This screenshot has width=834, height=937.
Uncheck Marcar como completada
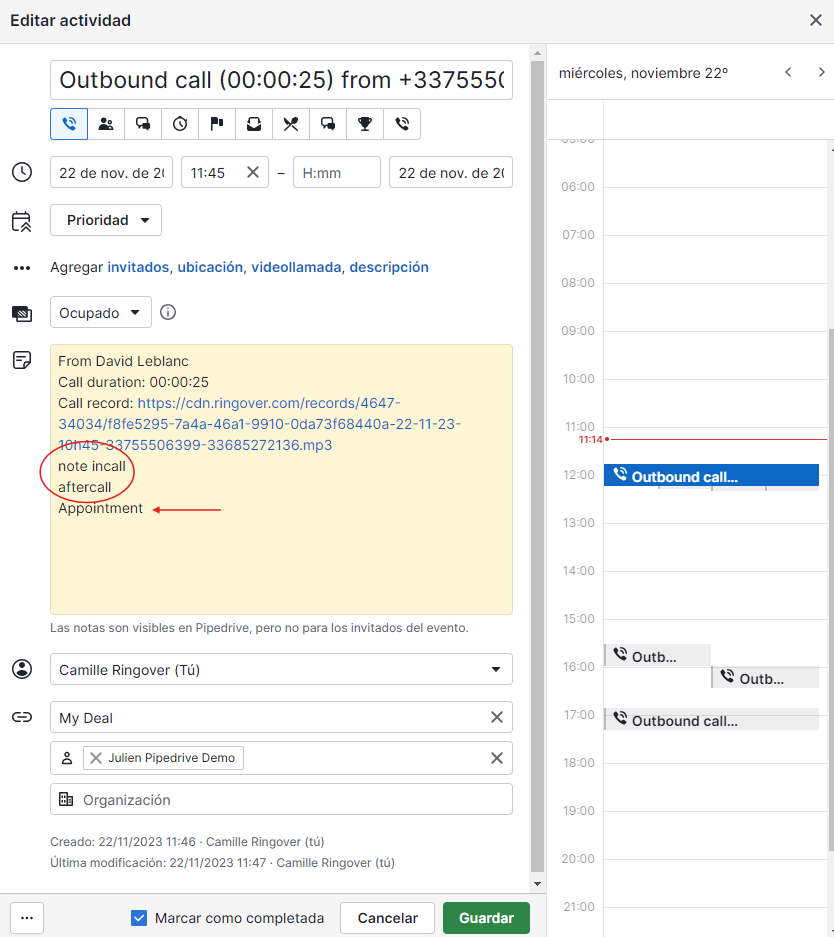coord(139,918)
